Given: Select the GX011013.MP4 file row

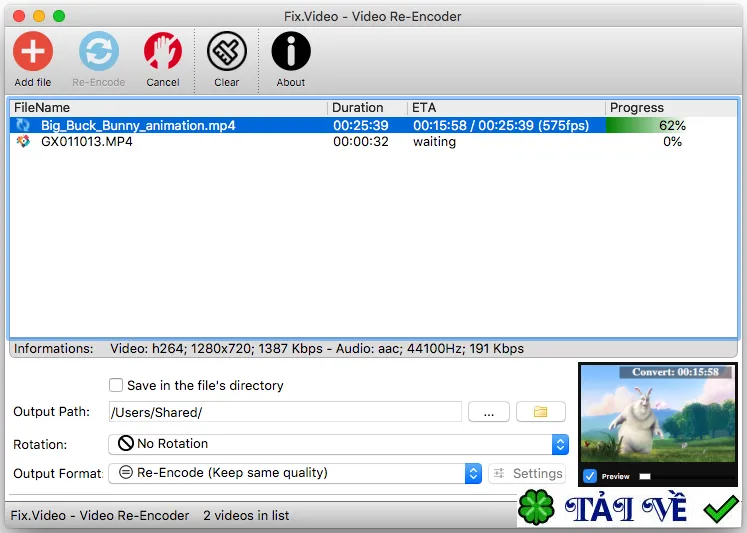Looking at the screenshot, I should 373,141.
